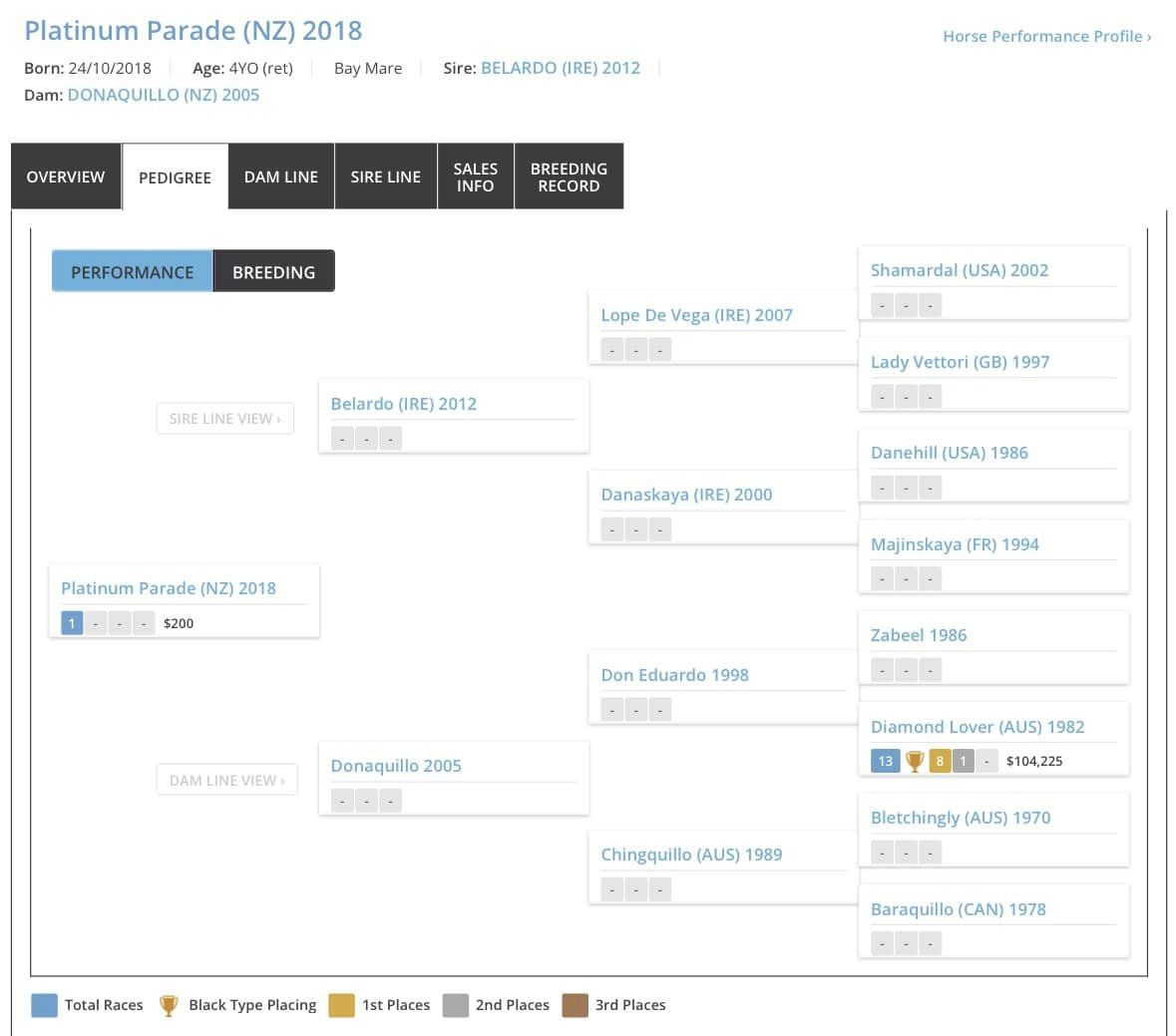Click Diamond Lover's gold 8 first places badge
Image resolution: width=1176 pixels, height=1036 pixels.
940,762
